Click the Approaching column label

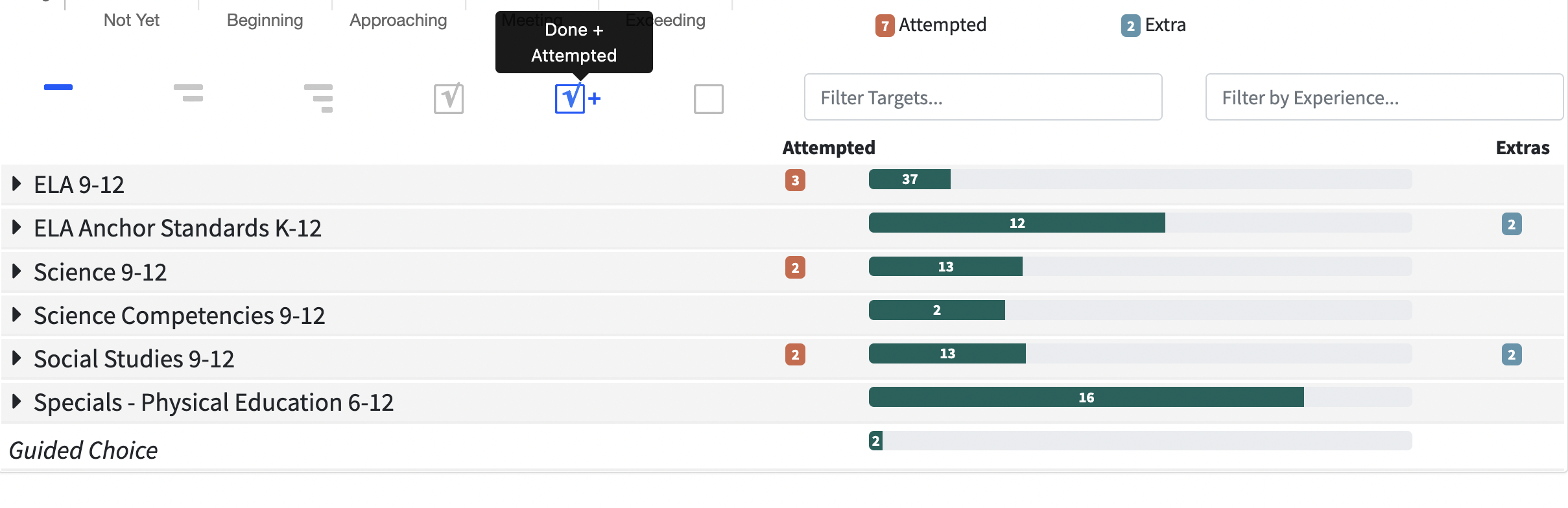click(x=398, y=20)
